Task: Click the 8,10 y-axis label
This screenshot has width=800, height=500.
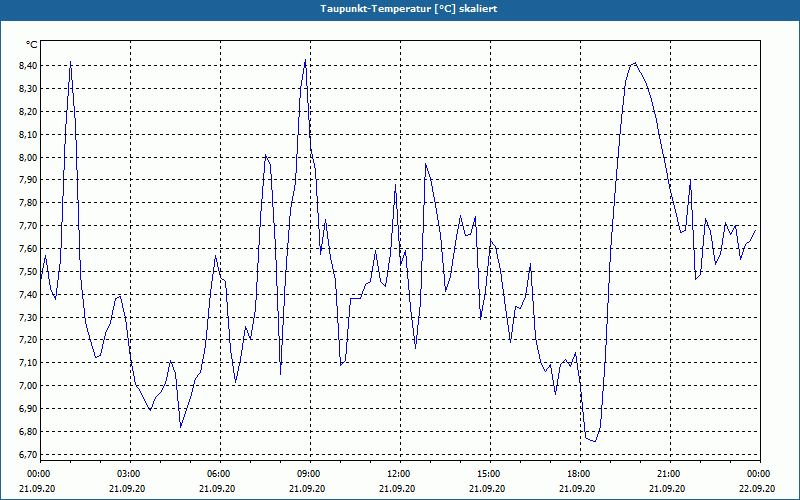Action: (x=28, y=135)
